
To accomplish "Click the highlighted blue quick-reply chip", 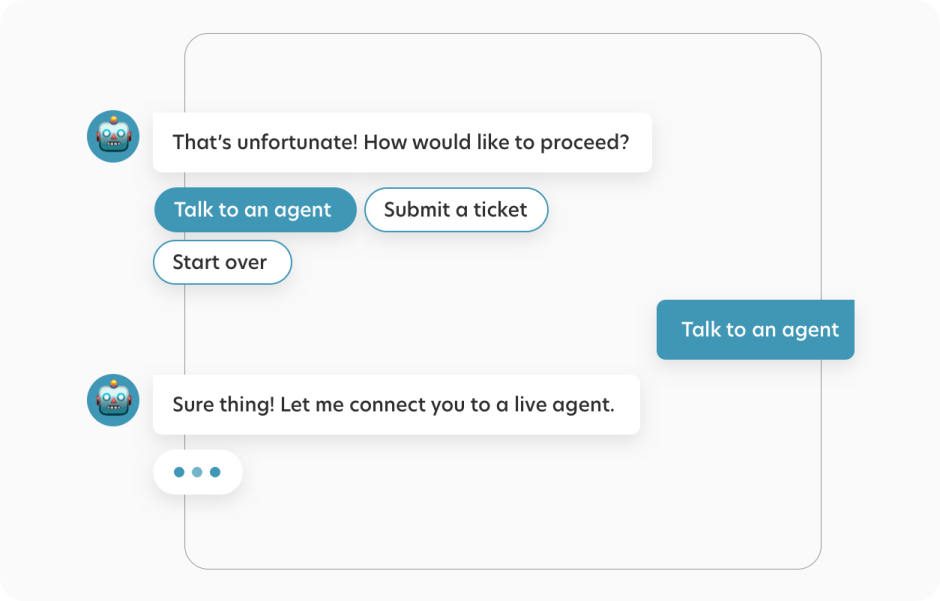I will [x=254, y=210].
